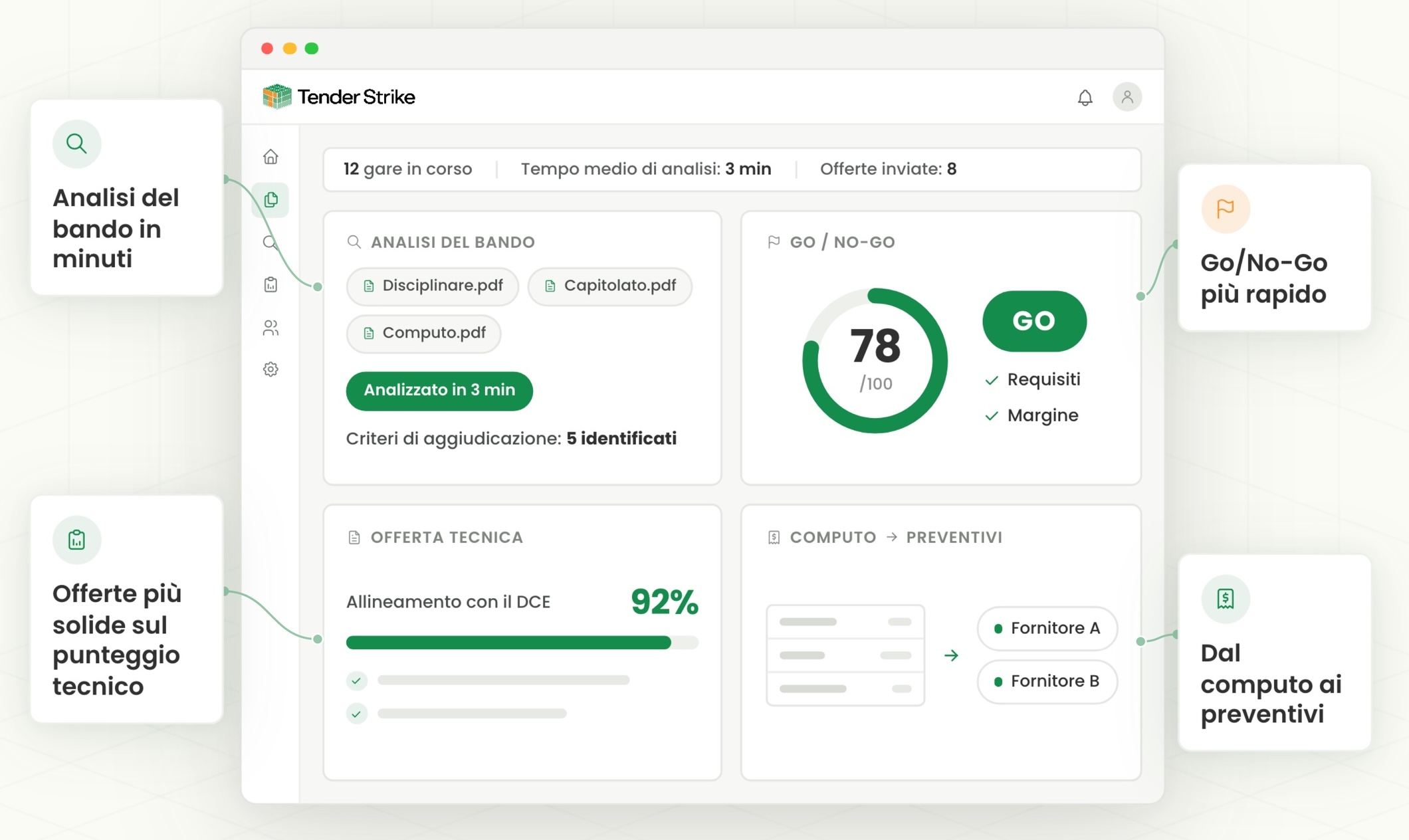Click the Requisiti checkmark item

click(1033, 379)
